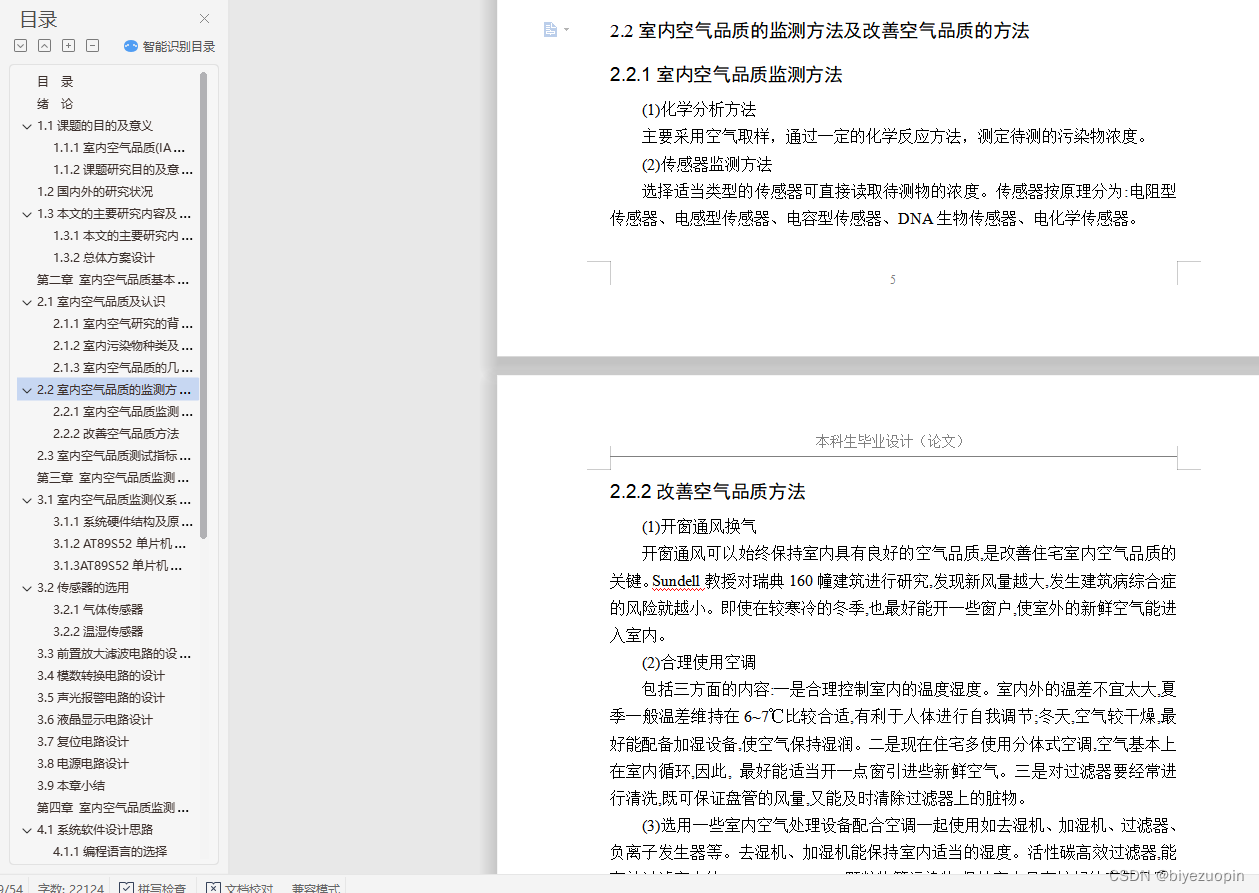Go to 1.2 国内外的研究状况
Screen dimensions: 1259x893
click(x=95, y=192)
